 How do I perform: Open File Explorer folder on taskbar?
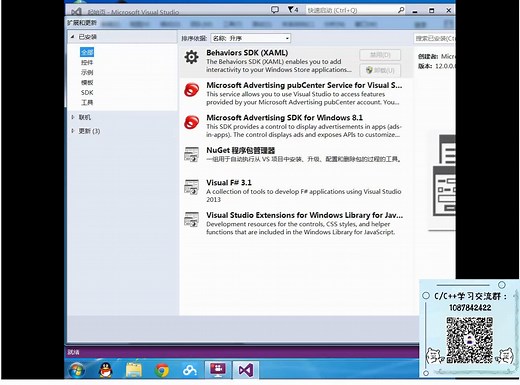pyautogui.click(x=134, y=370)
